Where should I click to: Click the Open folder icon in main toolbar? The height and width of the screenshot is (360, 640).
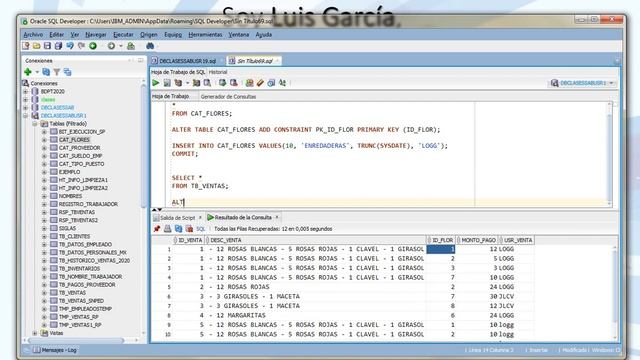pos(37,46)
